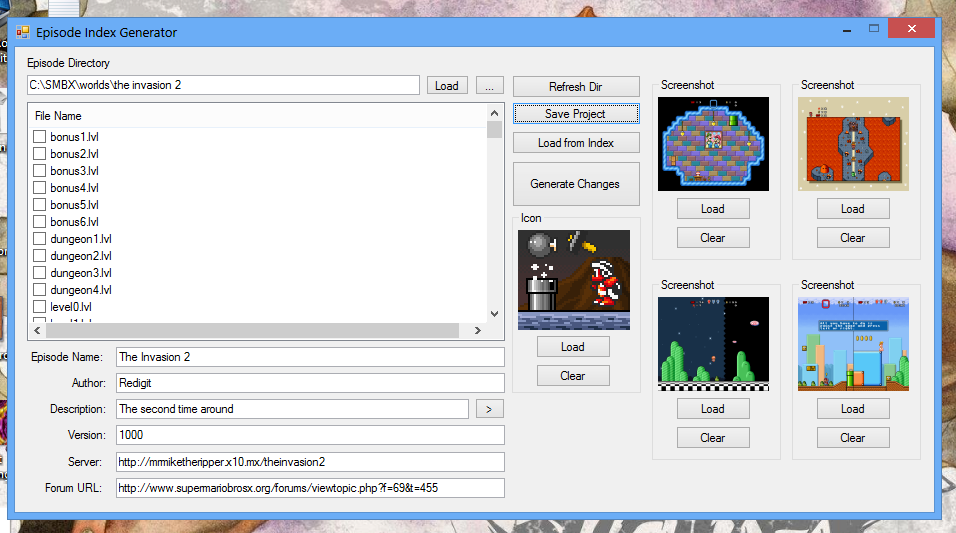Clear the red lava level screenshot
This screenshot has height=533, width=956.
pyautogui.click(x=853, y=238)
